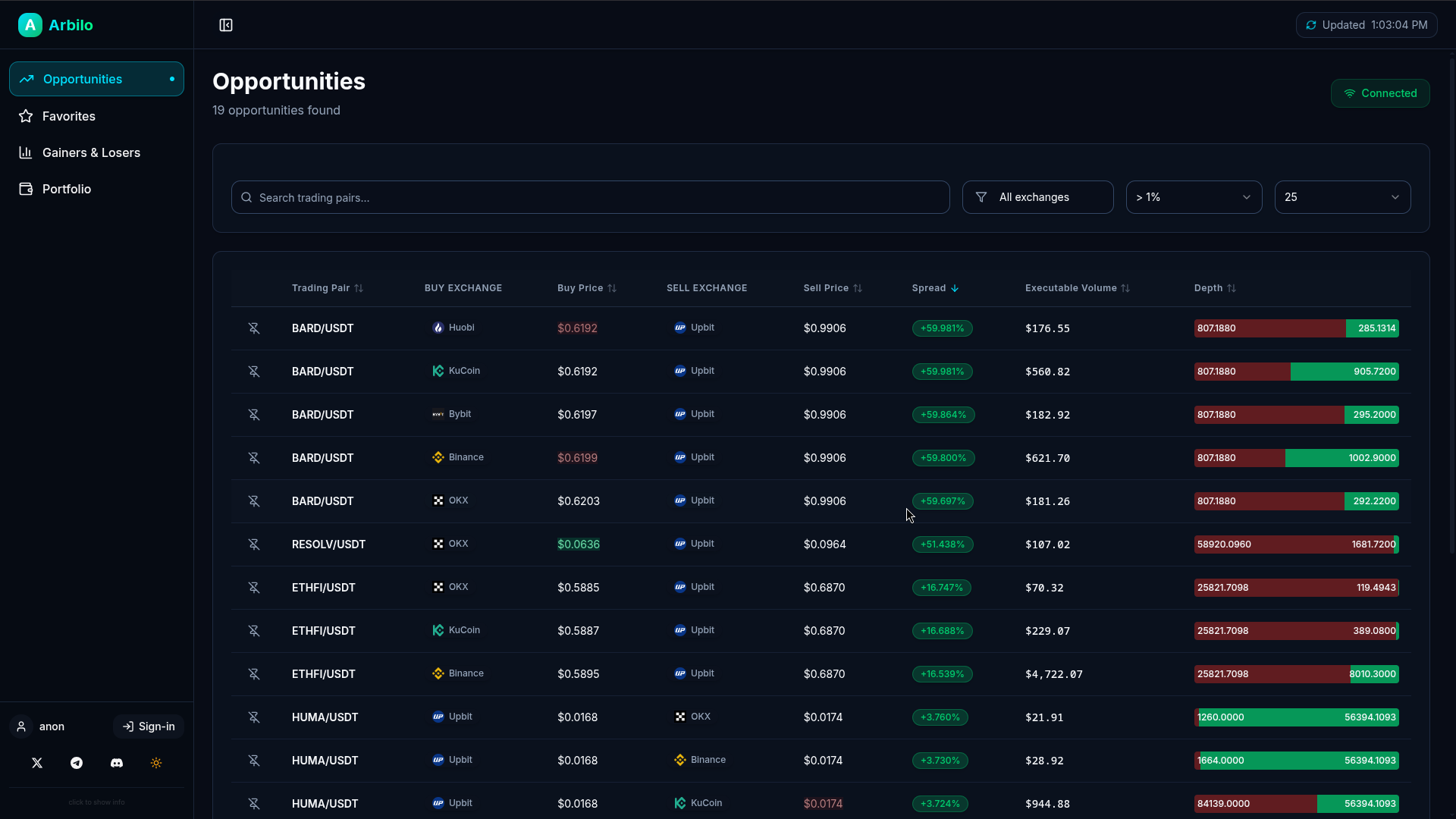Pin the first BARD/USDT Huobi row
The height and width of the screenshot is (819, 1456).
pos(254,328)
